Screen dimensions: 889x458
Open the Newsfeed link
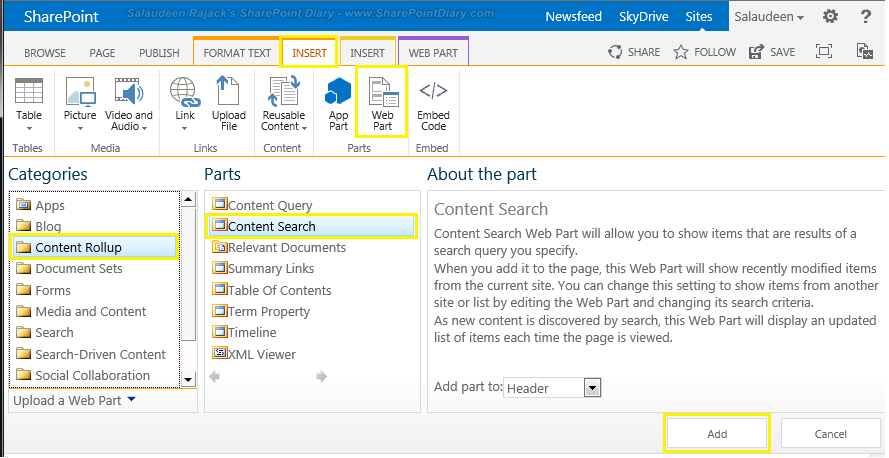click(x=573, y=16)
